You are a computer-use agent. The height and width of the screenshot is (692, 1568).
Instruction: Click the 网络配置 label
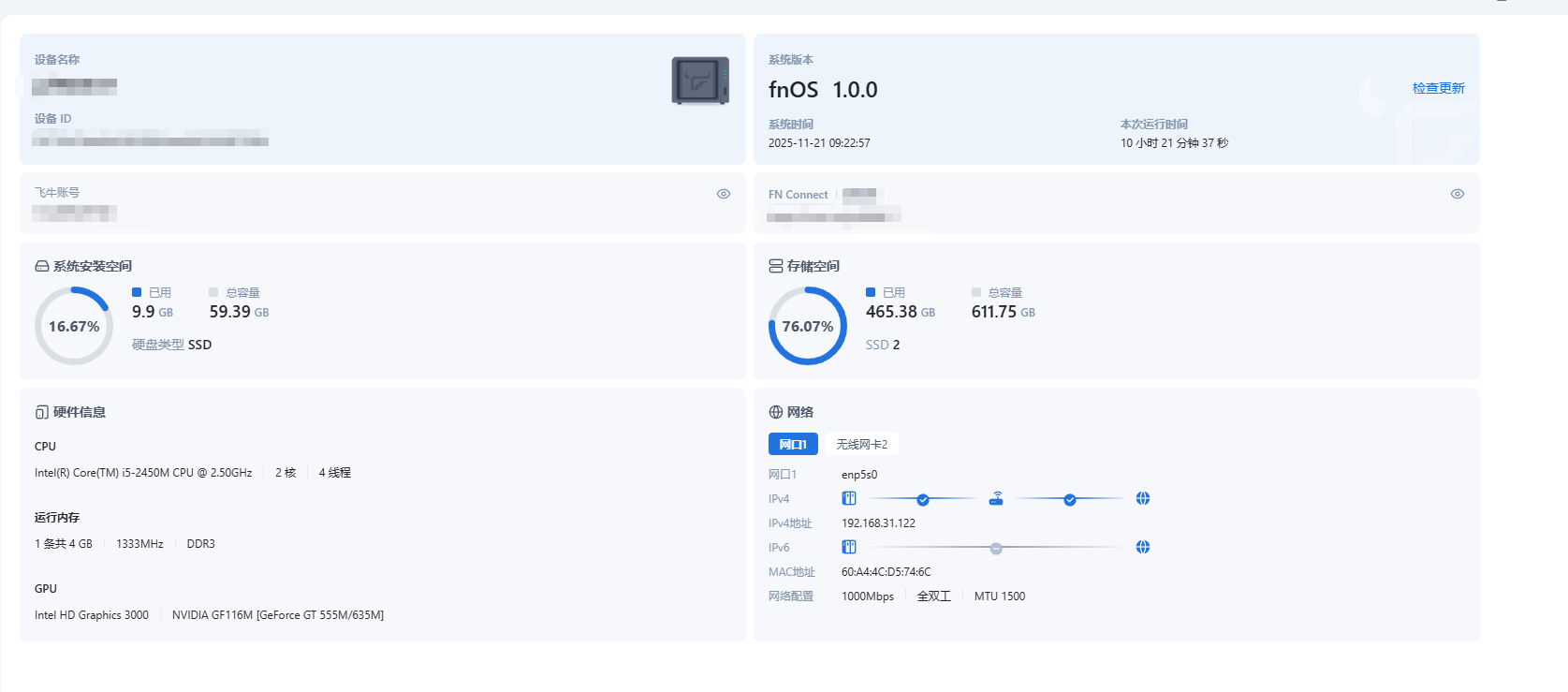[791, 596]
